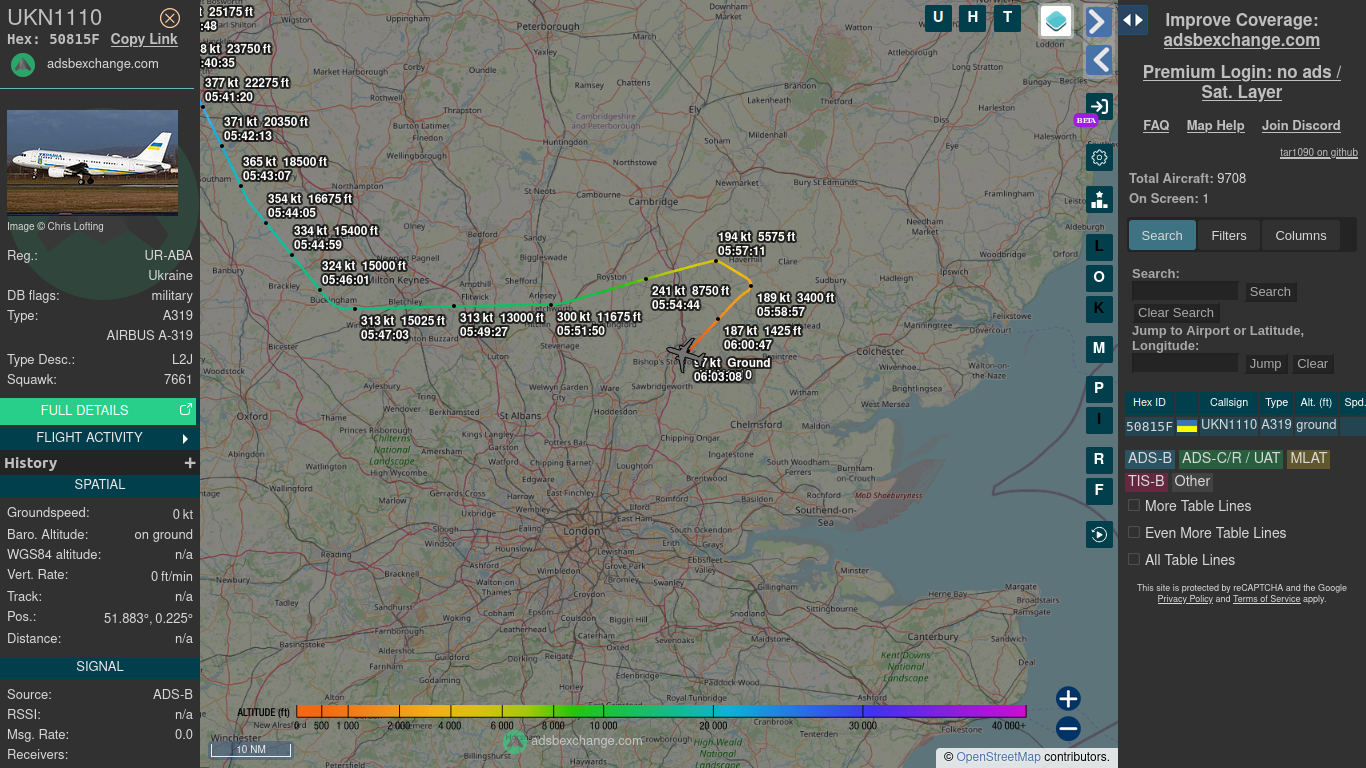Open reCAPTCHA Privacy Policy link
The width and height of the screenshot is (1366, 768).
(x=1185, y=599)
